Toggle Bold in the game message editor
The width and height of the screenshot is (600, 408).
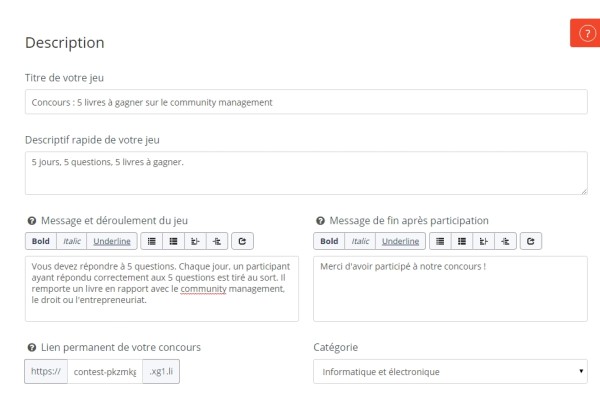(40, 241)
